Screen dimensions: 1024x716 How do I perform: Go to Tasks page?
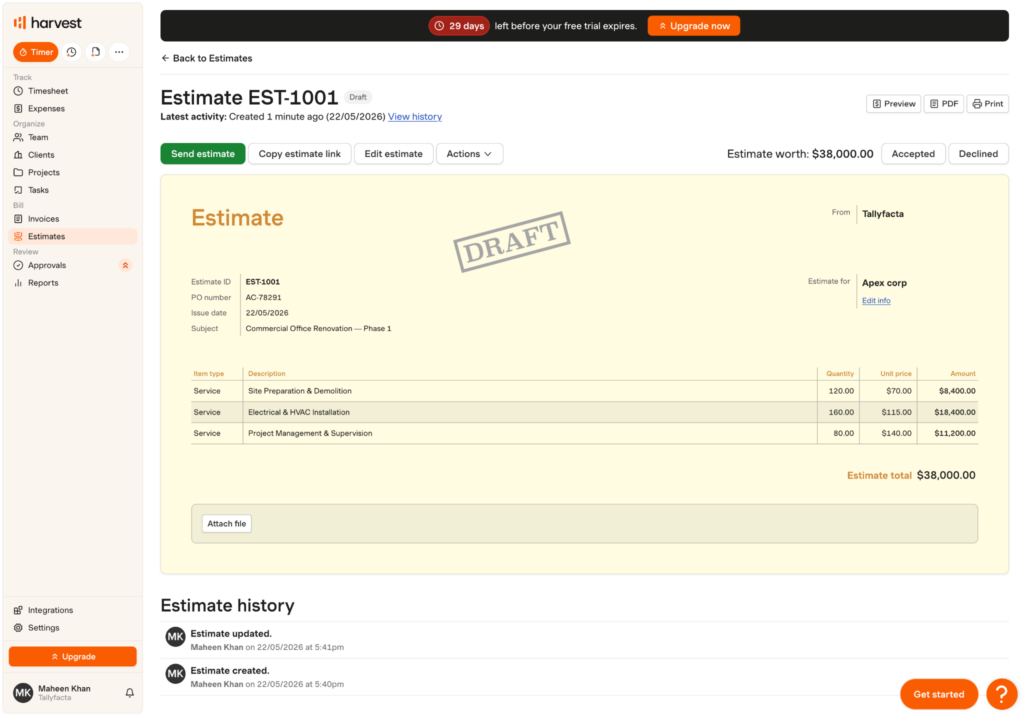click(72, 190)
